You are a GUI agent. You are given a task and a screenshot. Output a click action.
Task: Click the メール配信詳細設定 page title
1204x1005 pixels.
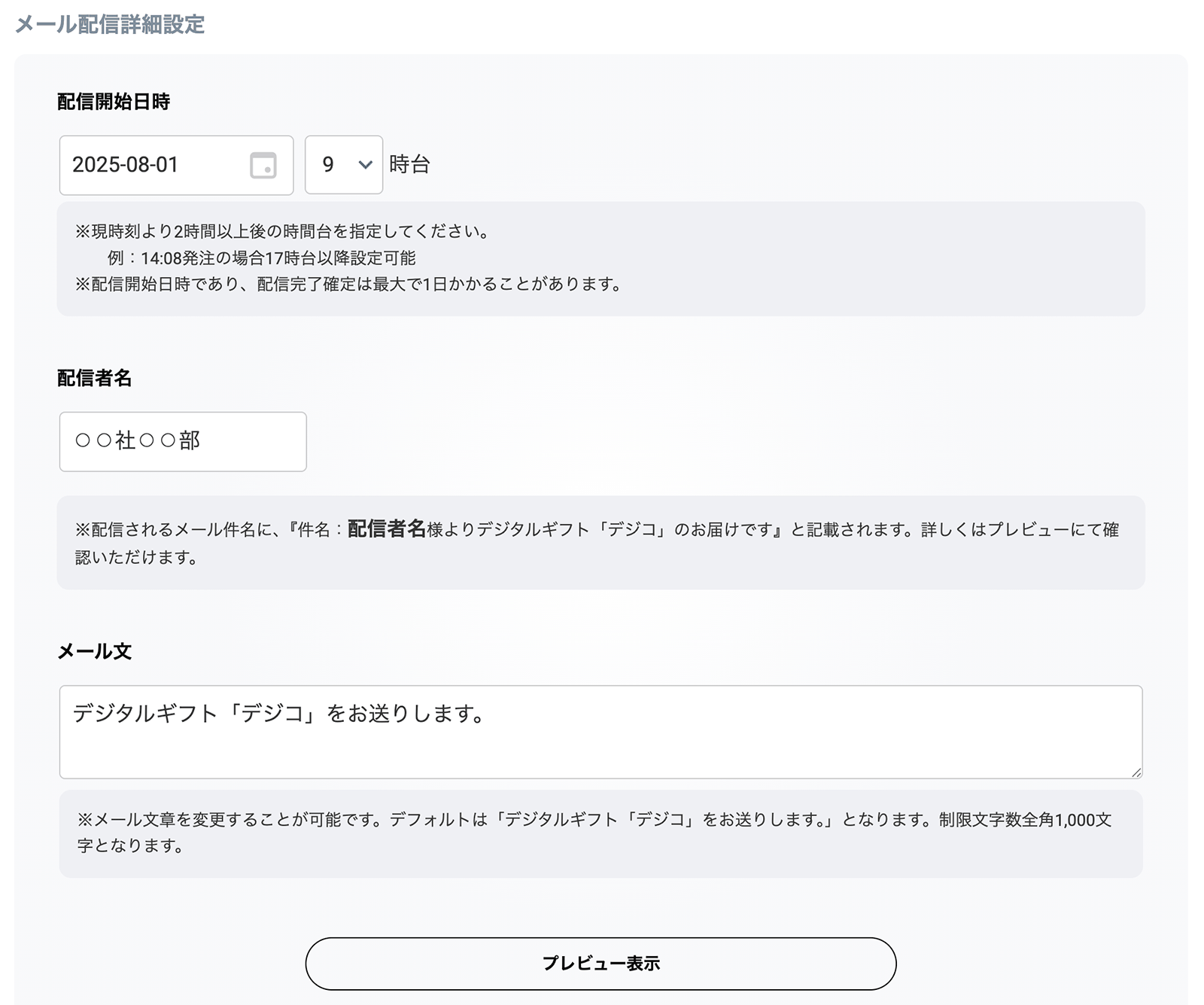pyautogui.click(x=110, y=24)
